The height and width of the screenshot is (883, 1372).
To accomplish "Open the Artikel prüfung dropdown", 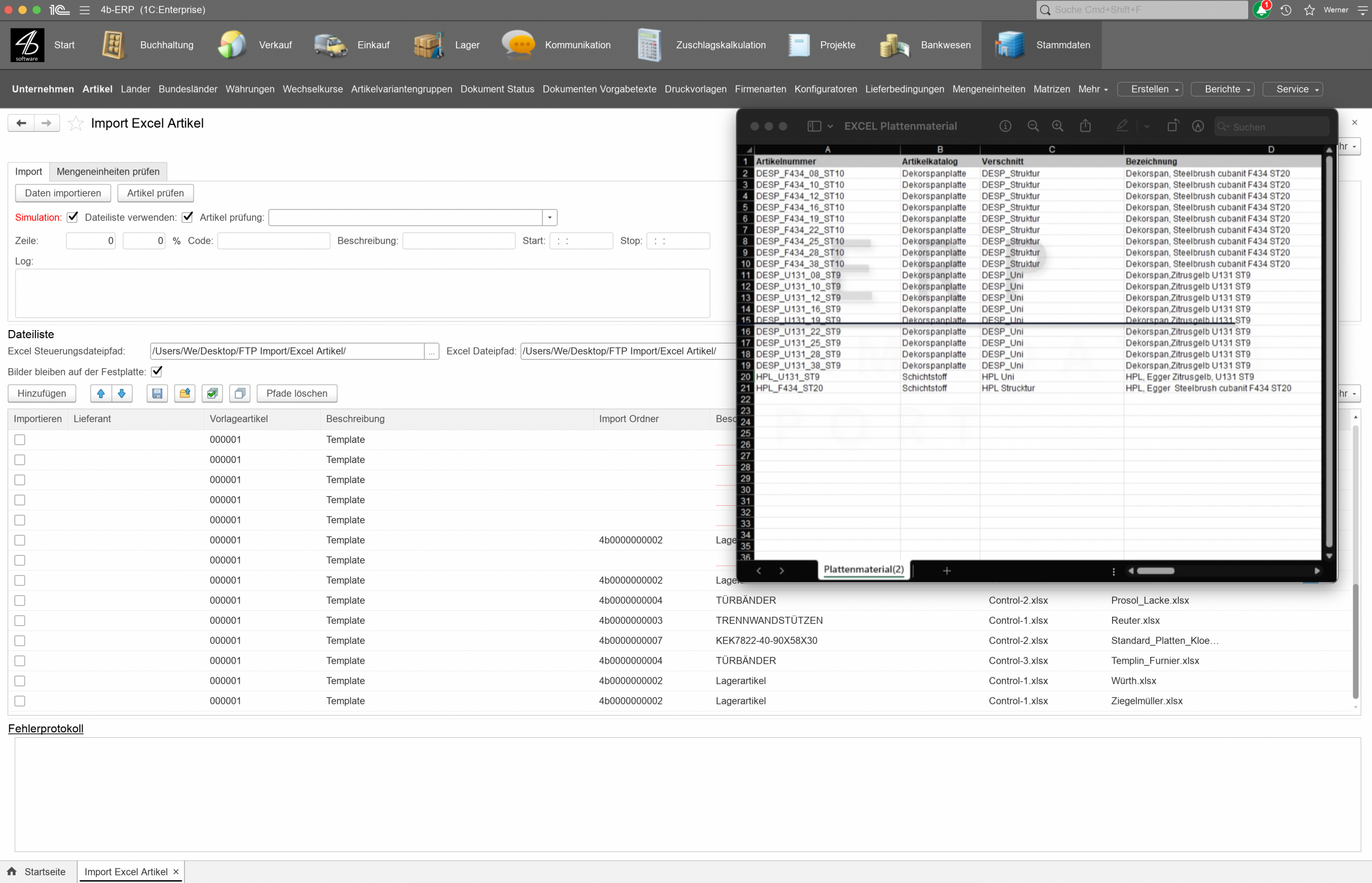I will point(549,218).
